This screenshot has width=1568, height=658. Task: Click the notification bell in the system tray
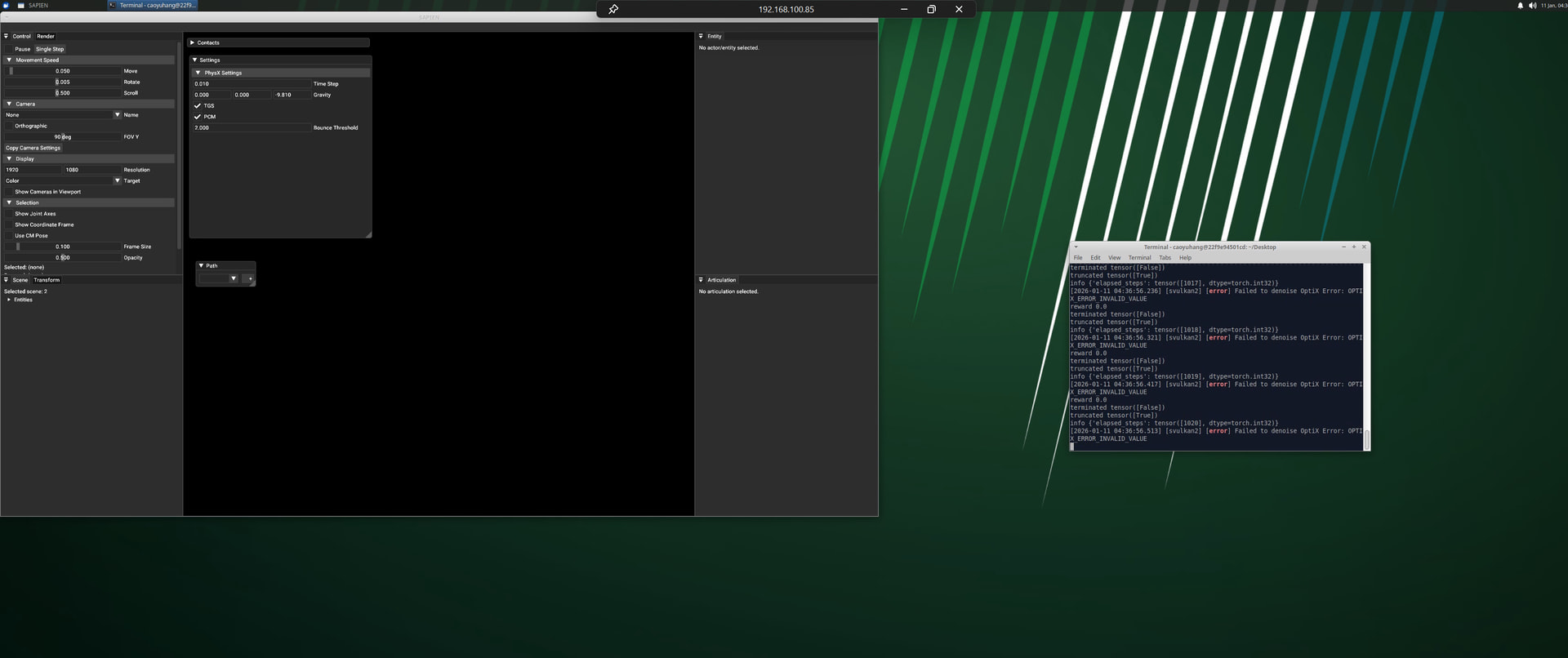[x=1520, y=6]
